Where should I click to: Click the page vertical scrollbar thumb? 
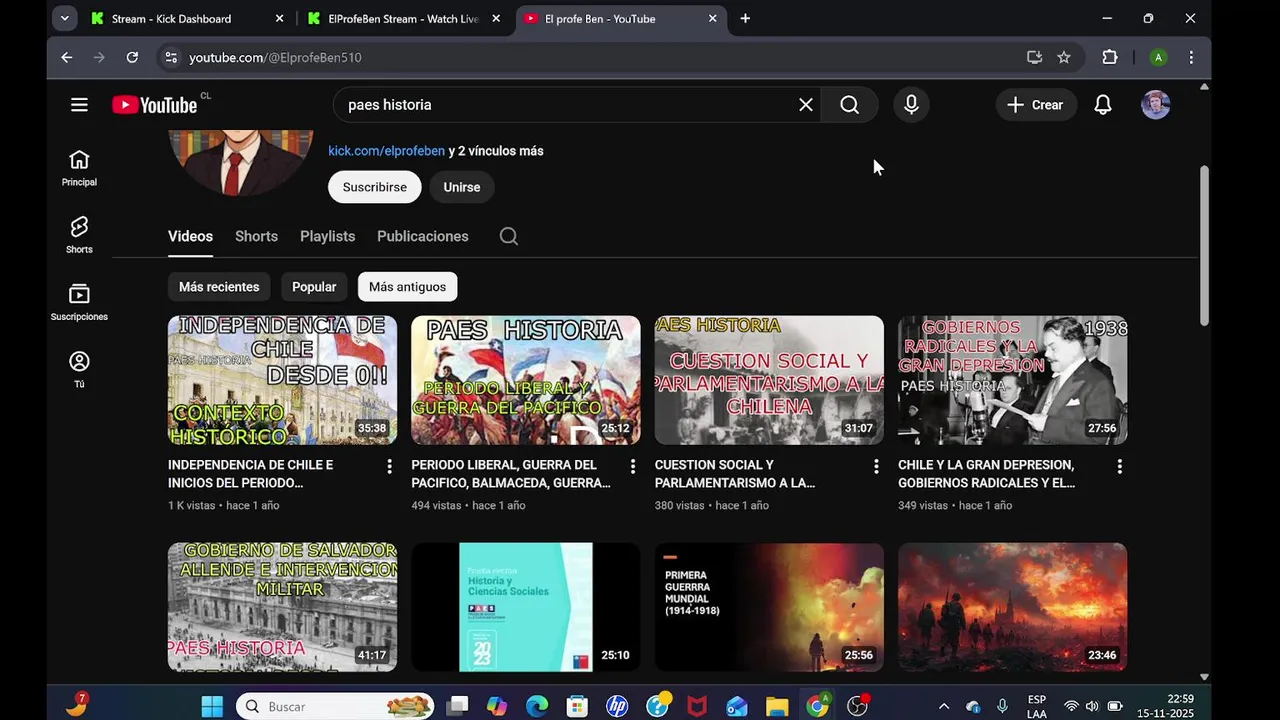click(x=1204, y=245)
